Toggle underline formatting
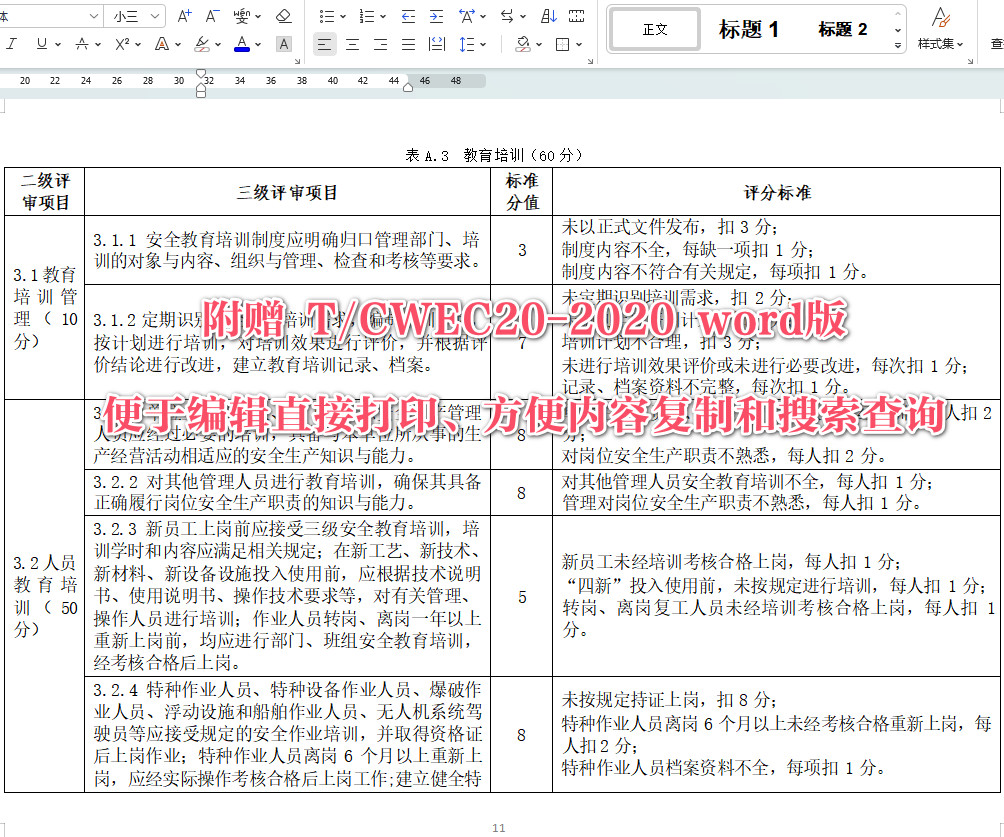This screenshot has height=837, width=1004. pos(41,43)
